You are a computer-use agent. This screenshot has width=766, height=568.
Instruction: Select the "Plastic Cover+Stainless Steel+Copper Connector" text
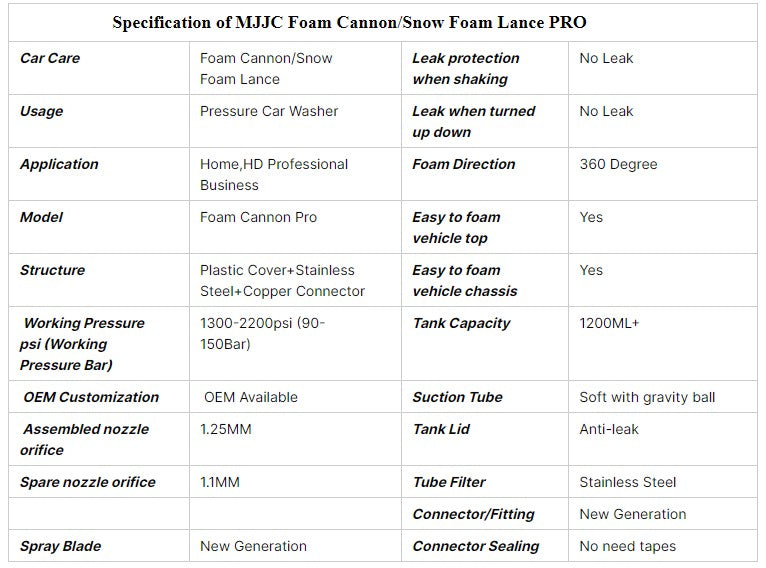282,280
